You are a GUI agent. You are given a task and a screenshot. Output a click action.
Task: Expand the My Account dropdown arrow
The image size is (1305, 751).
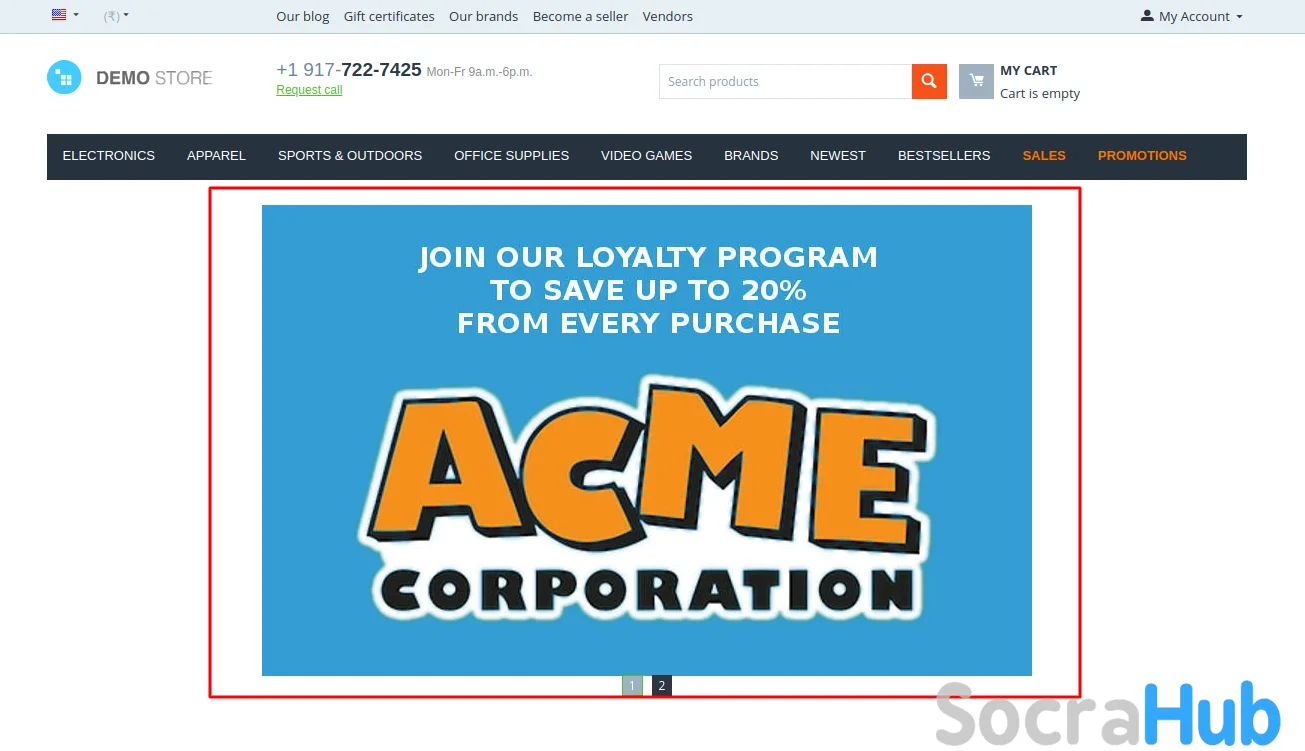click(1239, 17)
